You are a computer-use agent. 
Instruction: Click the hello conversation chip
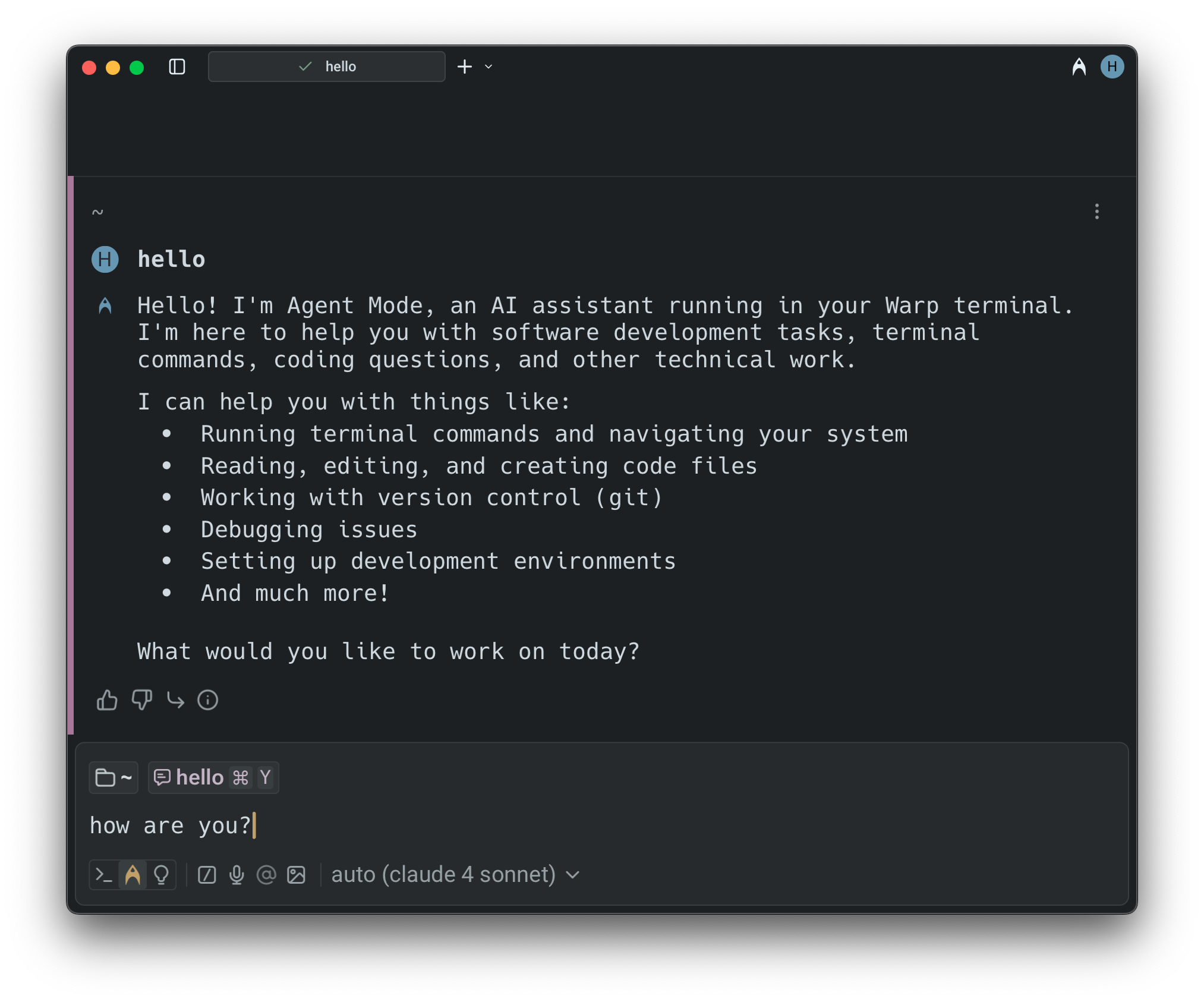click(213, 777)
